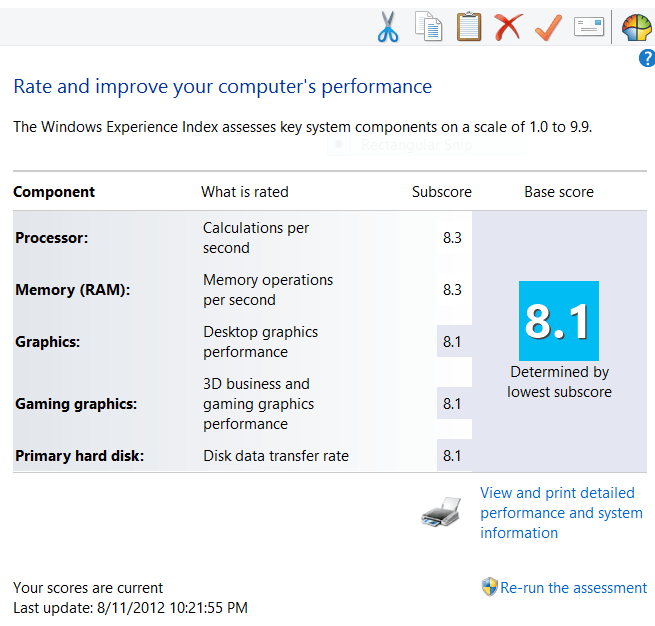Viewport: 655px width, 626px height.
Task: Click the Copy documents icon
Action: tap(429, 27)
